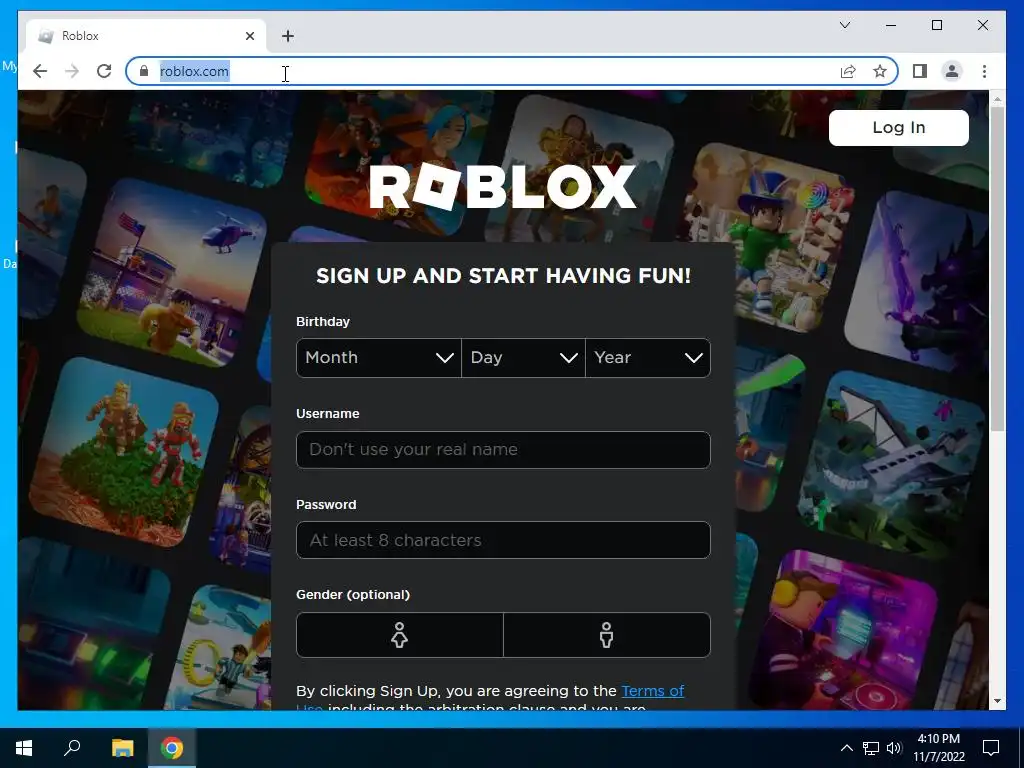Open the Windows Start menu
Screen dimensions: 1024x768
click(24, 748)
